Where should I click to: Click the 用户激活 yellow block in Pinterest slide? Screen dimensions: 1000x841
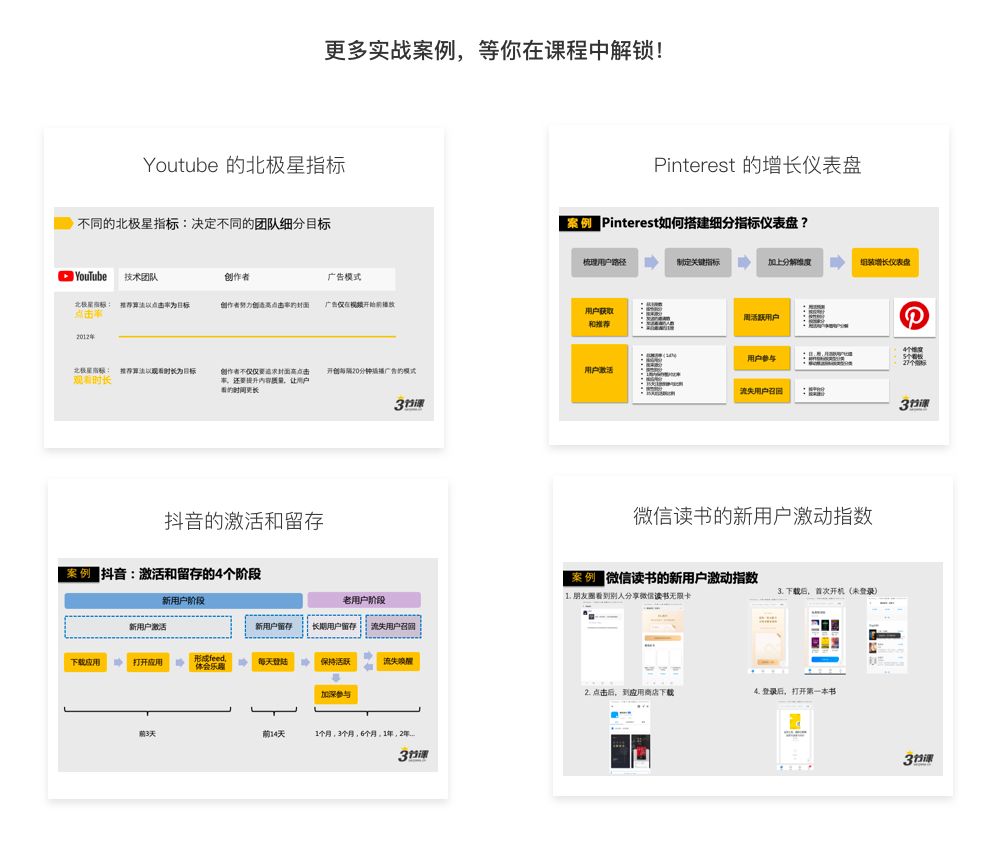click(599, 373)
